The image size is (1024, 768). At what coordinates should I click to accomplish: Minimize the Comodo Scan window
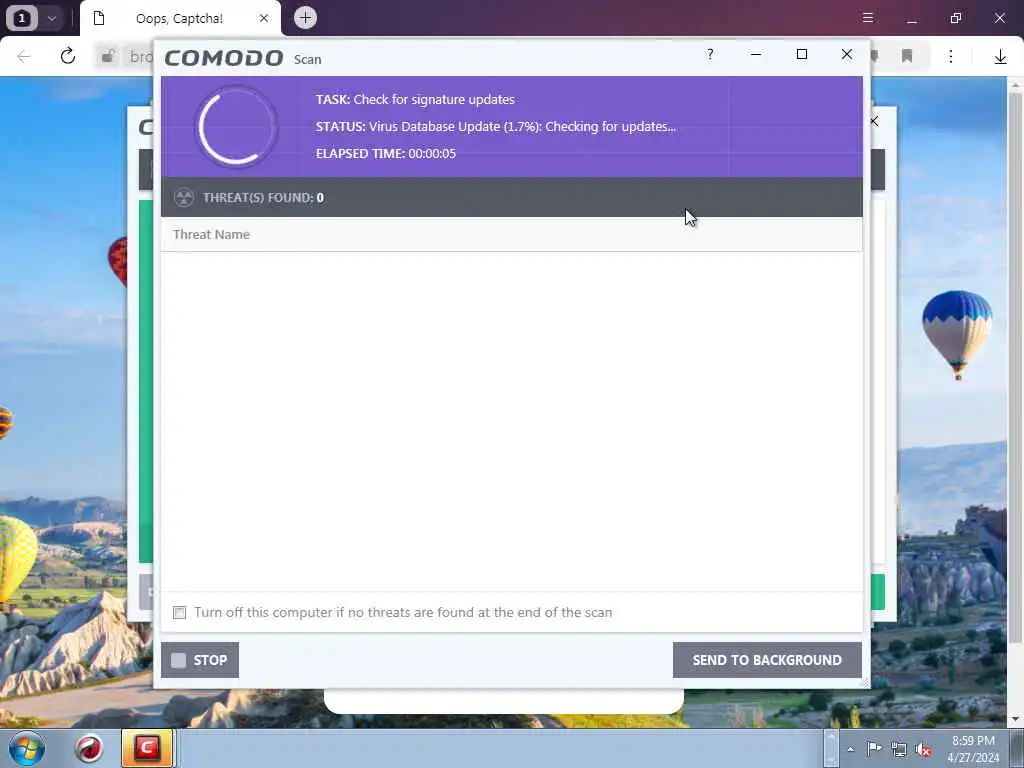tap(756, 54)
